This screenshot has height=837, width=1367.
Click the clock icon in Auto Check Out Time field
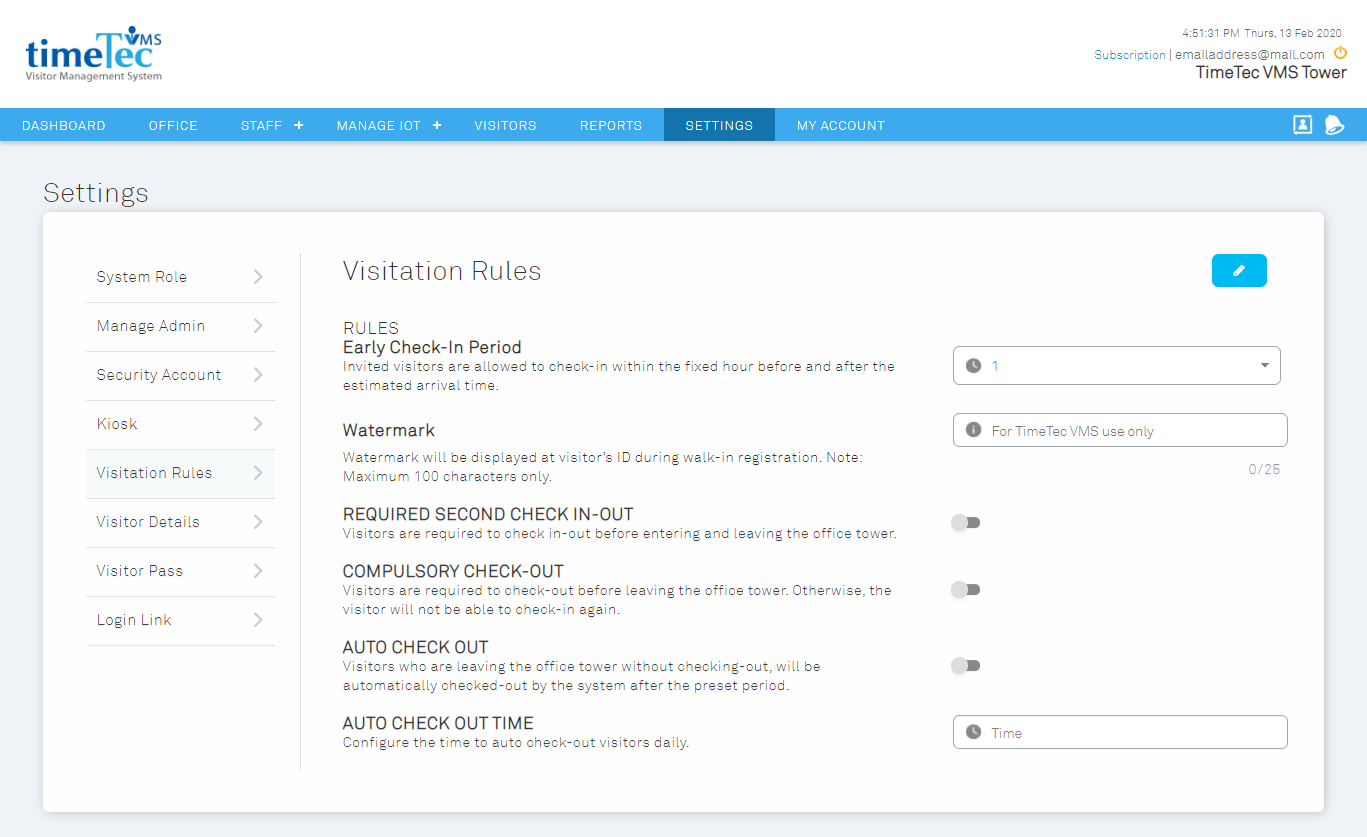click(974, 732)
